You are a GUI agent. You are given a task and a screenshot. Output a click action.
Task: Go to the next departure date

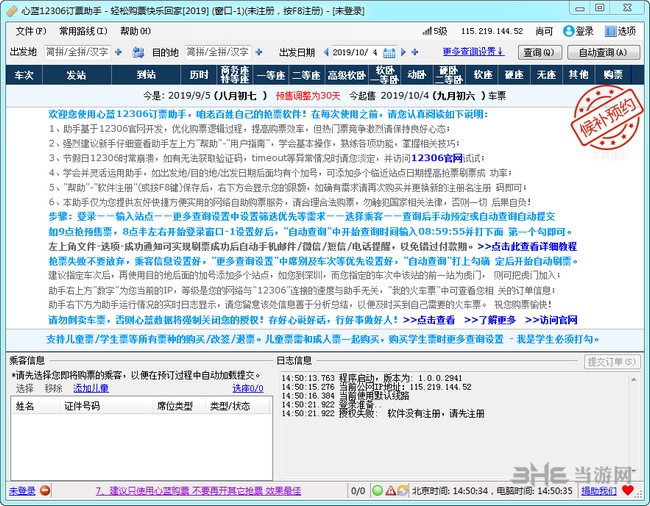pyautogui.click(x=403, y=52)
